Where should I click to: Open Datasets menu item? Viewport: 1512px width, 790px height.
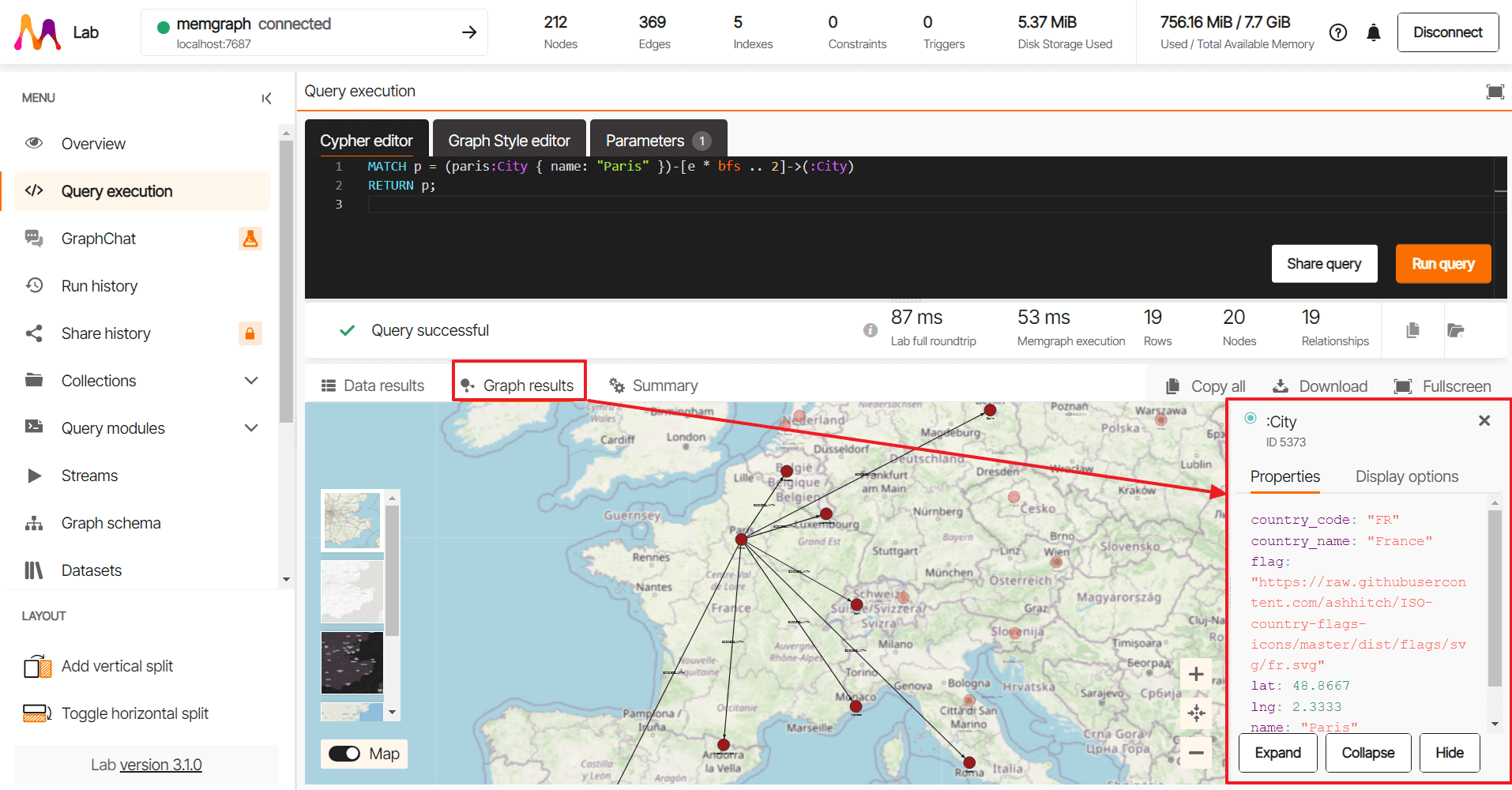click(x=142, y=570)
